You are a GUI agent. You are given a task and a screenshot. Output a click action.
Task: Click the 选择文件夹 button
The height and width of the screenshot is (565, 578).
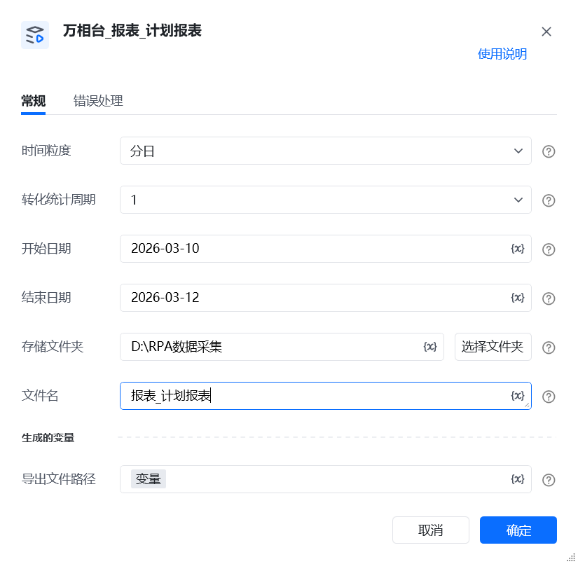493,347
